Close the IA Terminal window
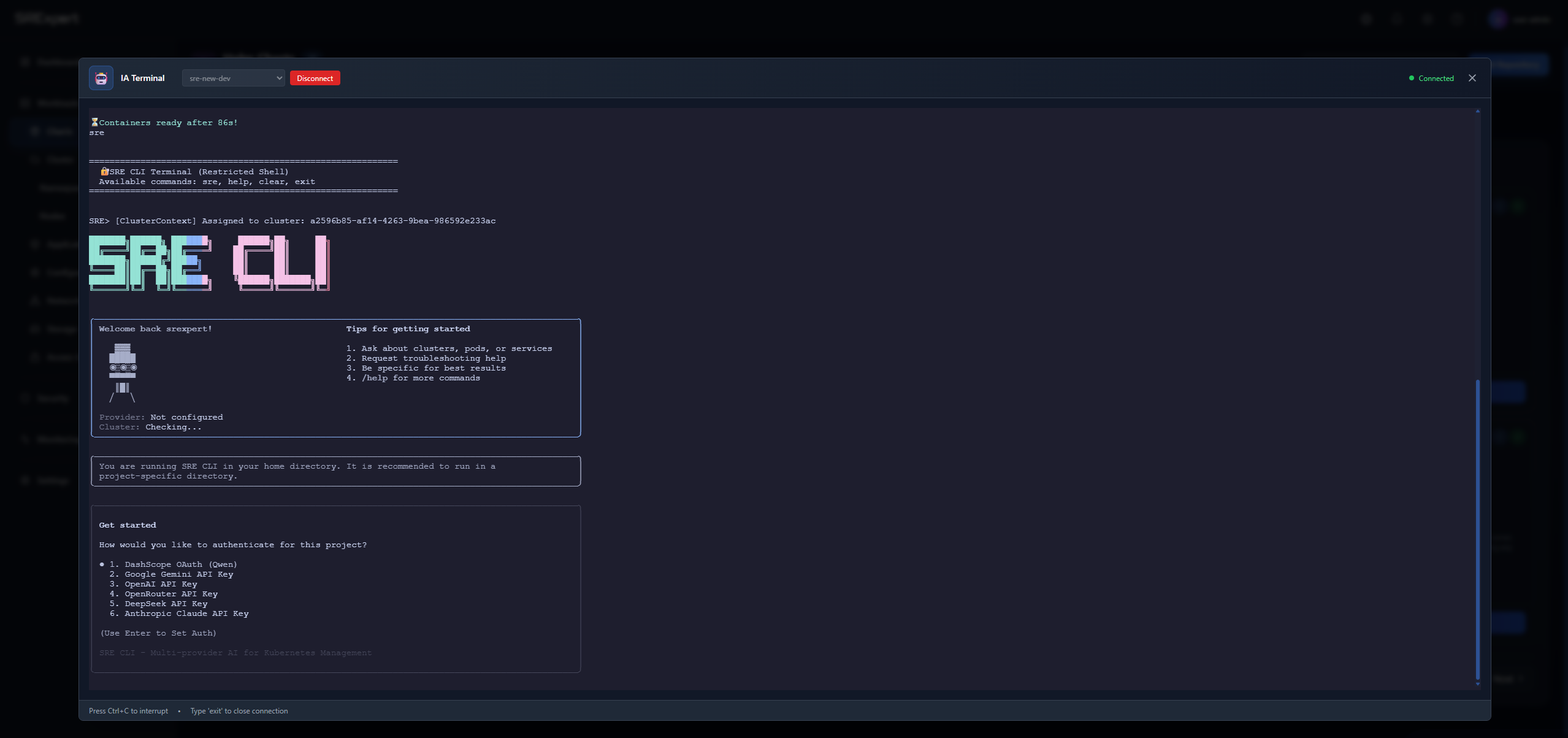This screenshot has width=1568, height=738. pos(1473,78)
